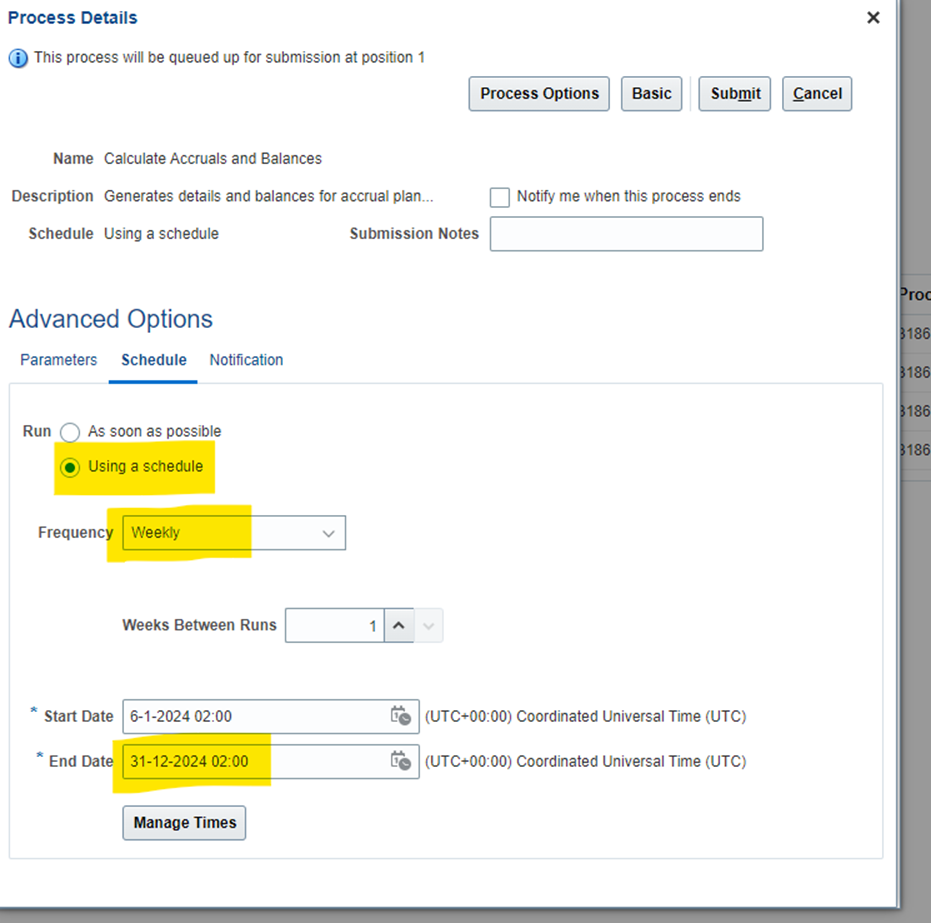Switch to the Parameters tab

pos(58,360)
